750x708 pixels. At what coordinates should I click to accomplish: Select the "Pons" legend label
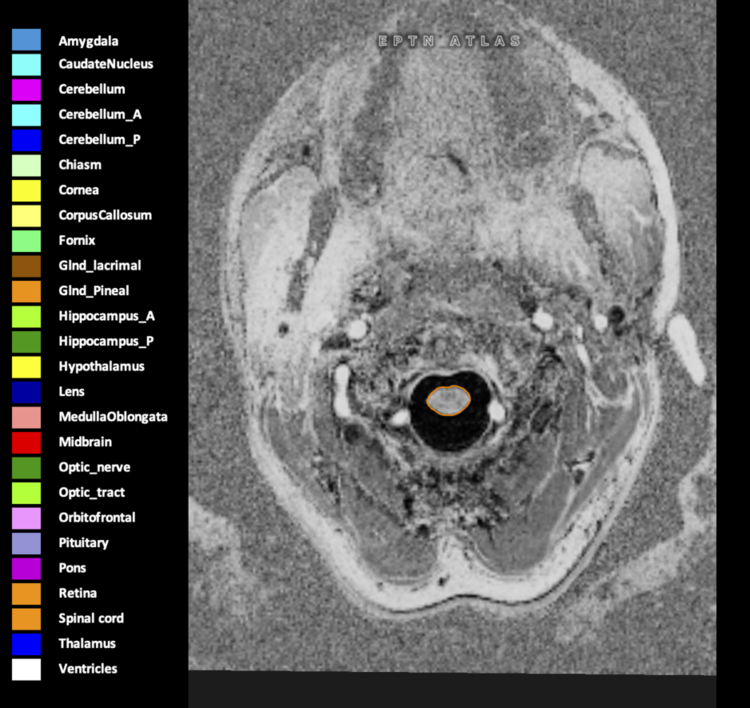[x=72, y=568]
